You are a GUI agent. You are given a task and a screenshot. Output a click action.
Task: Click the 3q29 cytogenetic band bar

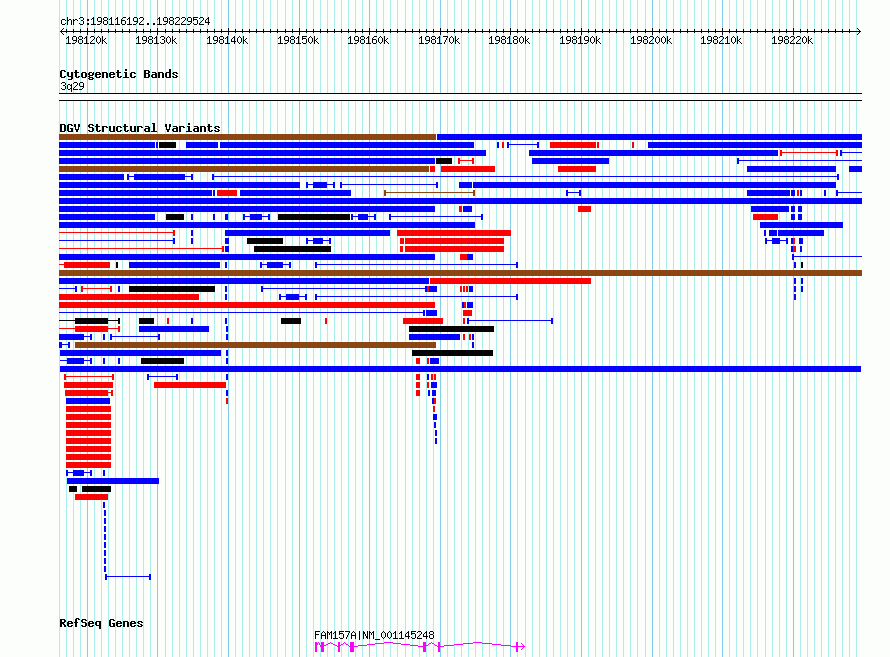coord(460,97)
